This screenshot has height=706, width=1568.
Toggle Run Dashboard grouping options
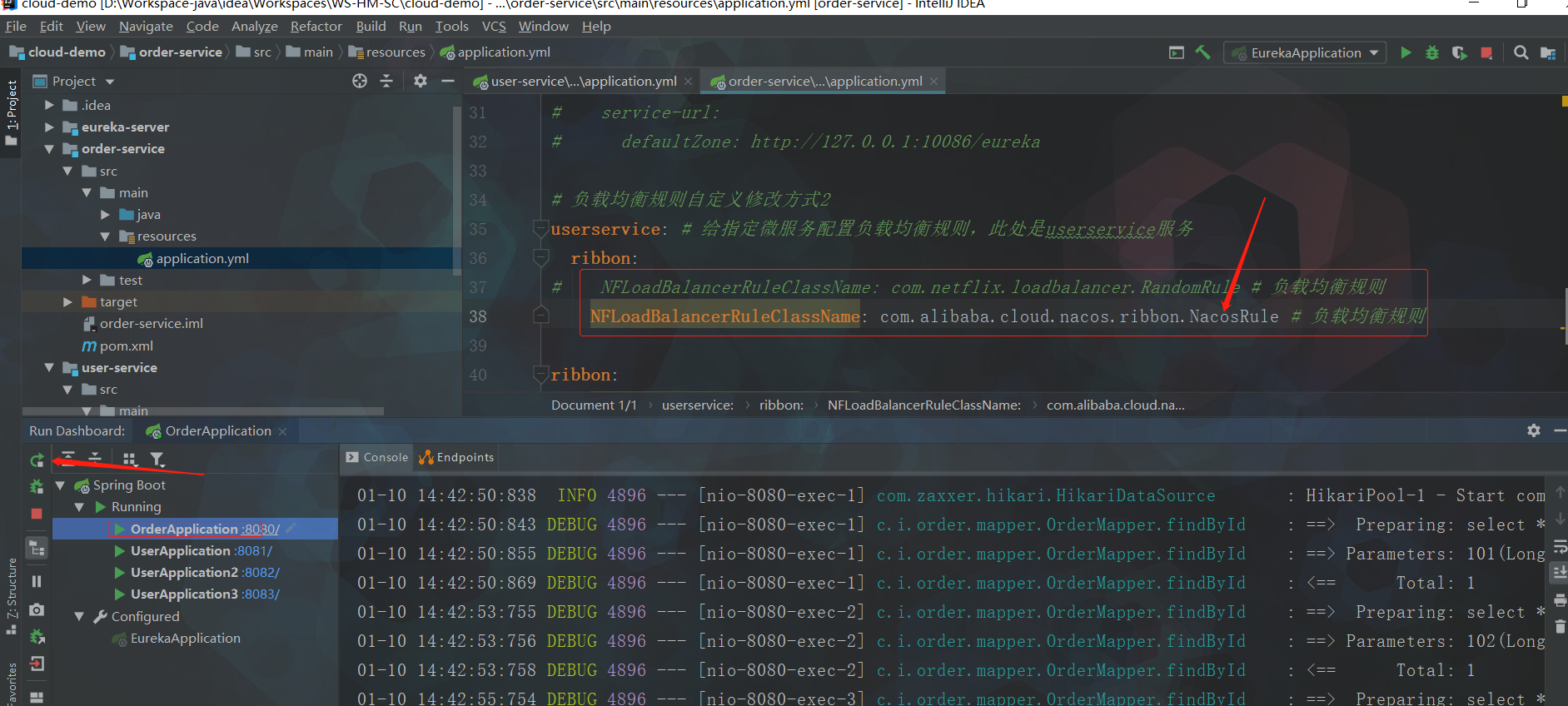tap(129, 459)
